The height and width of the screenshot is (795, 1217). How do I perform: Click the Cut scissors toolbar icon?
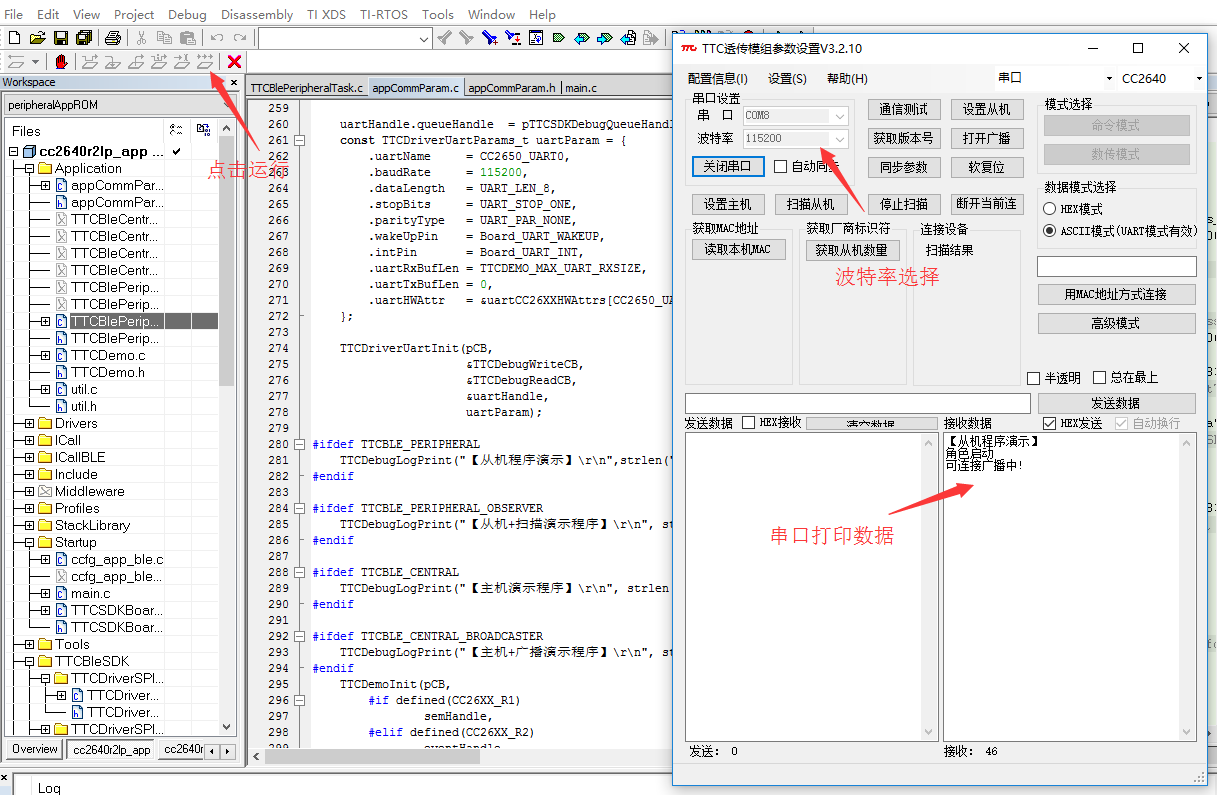click(x=141, y=38)
